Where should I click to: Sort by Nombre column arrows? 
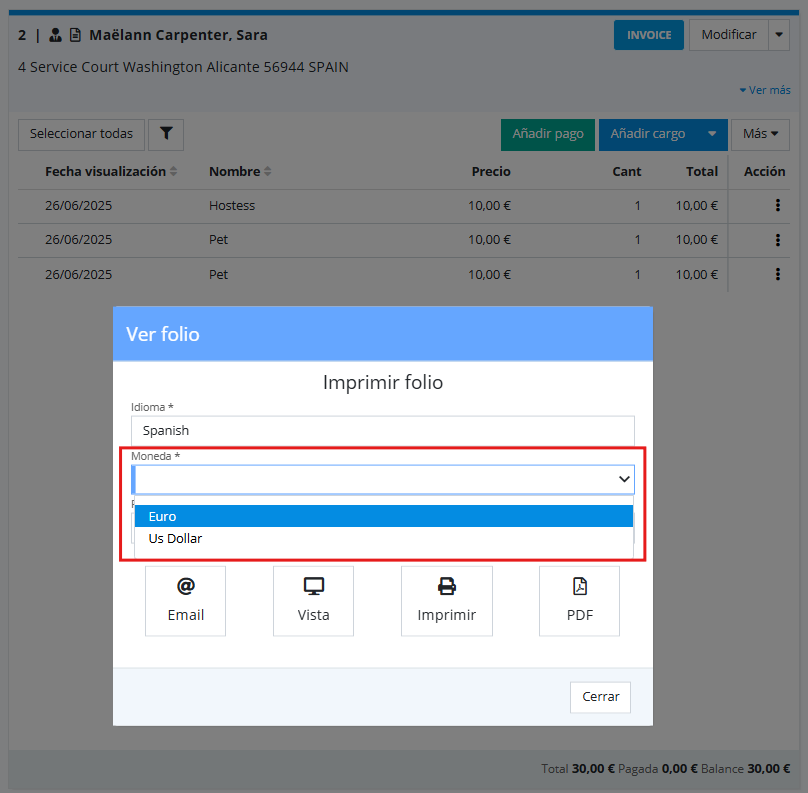[x=267, y=172]
